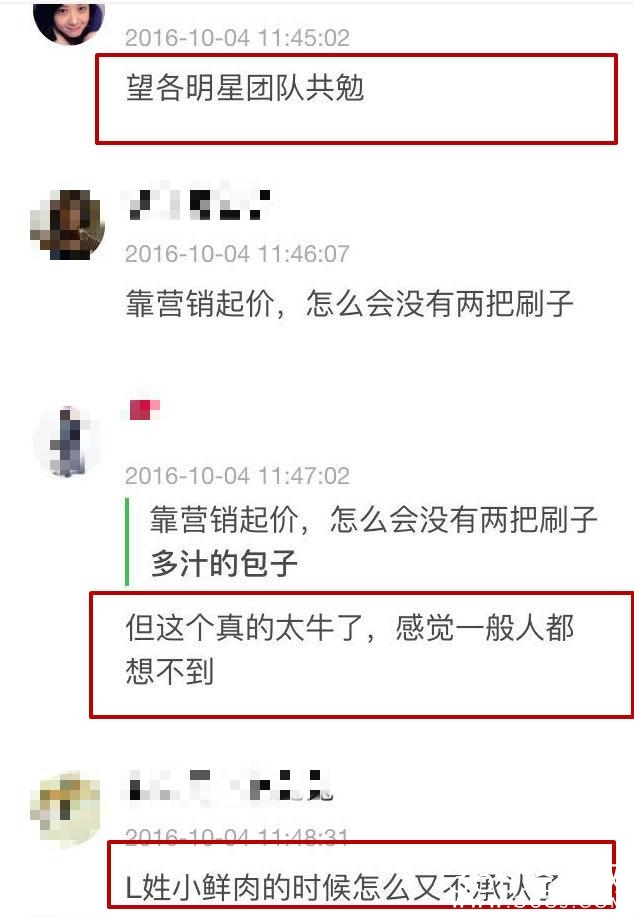The image size is (634, 917).
Task: Click the green vertical quote bar
Action: [127, 542]
